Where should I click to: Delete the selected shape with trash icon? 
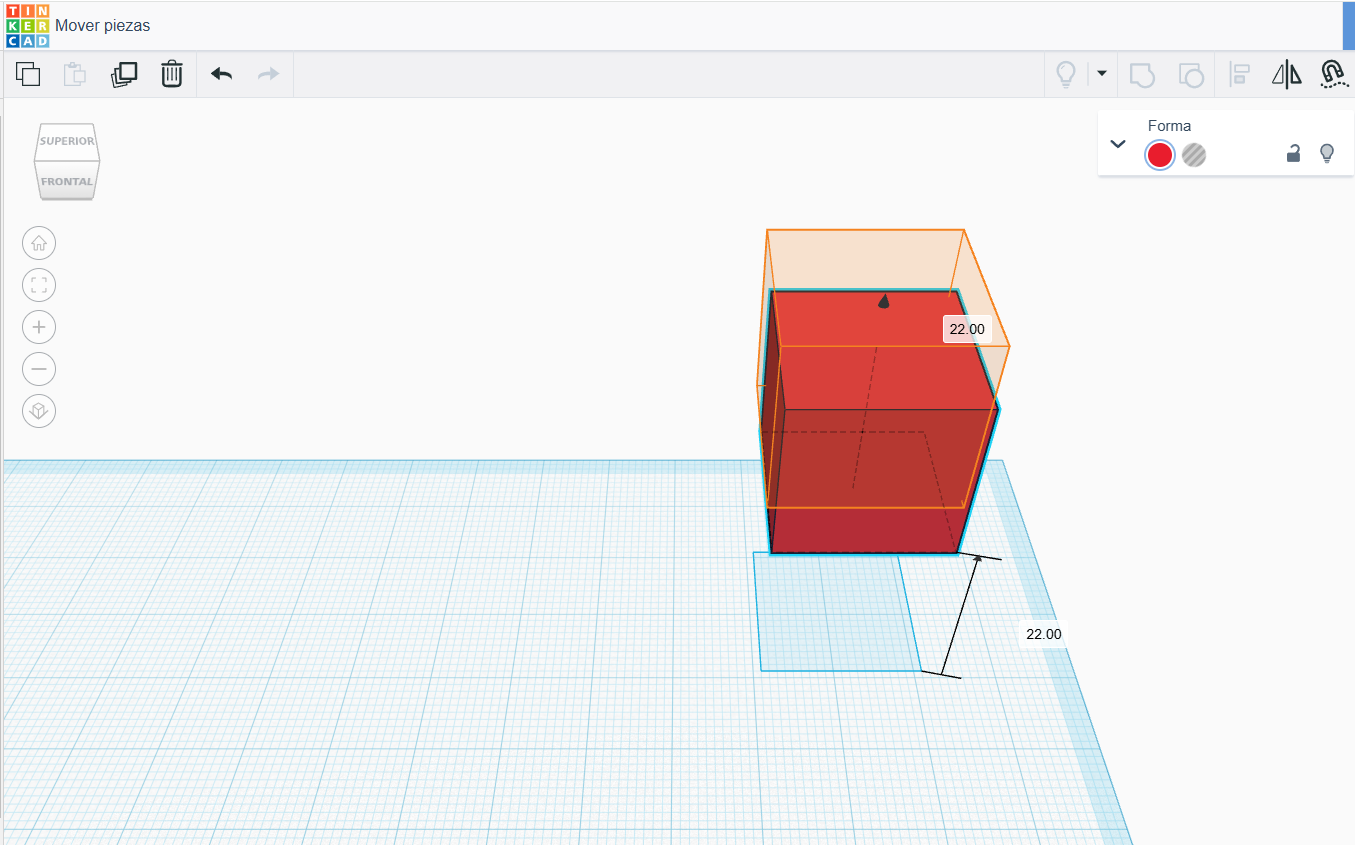172,74
